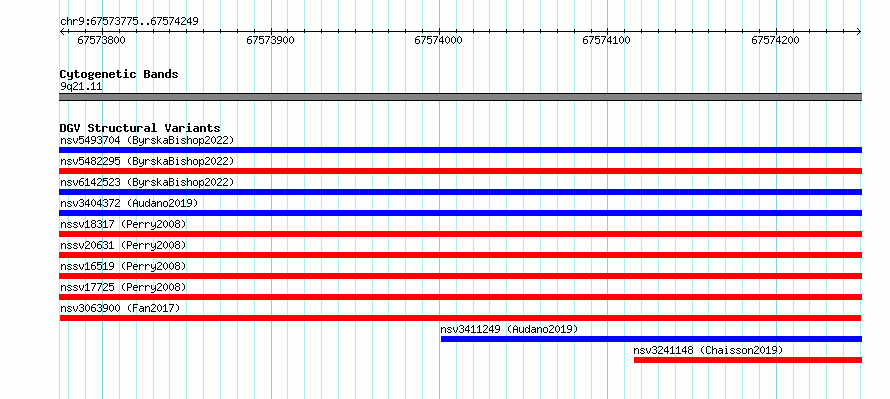The image size is (890, 399).
Task: Open the nsv3241148 (Chaisson2019) label
Action: [708, 350]
